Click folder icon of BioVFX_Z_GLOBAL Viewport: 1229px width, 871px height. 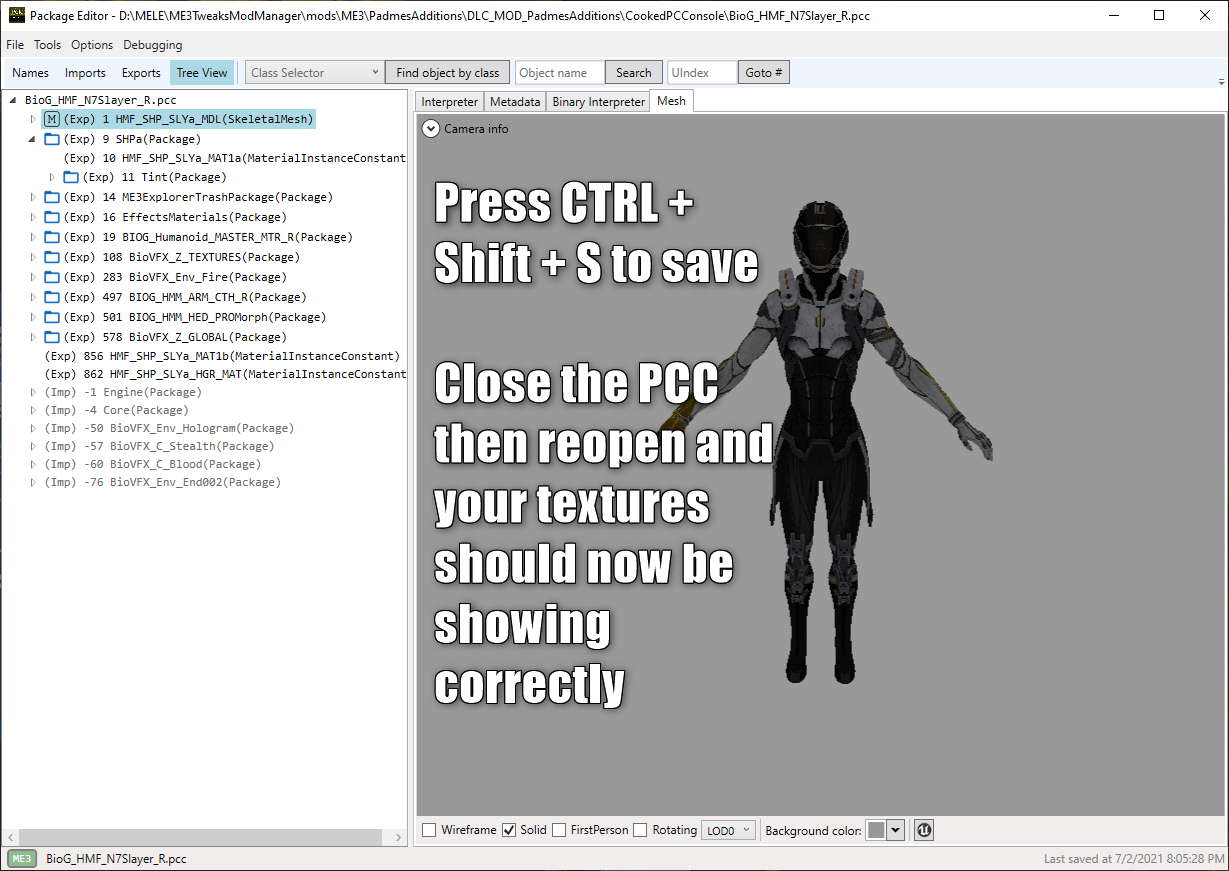pyautogui.click(x=52, y=337)
